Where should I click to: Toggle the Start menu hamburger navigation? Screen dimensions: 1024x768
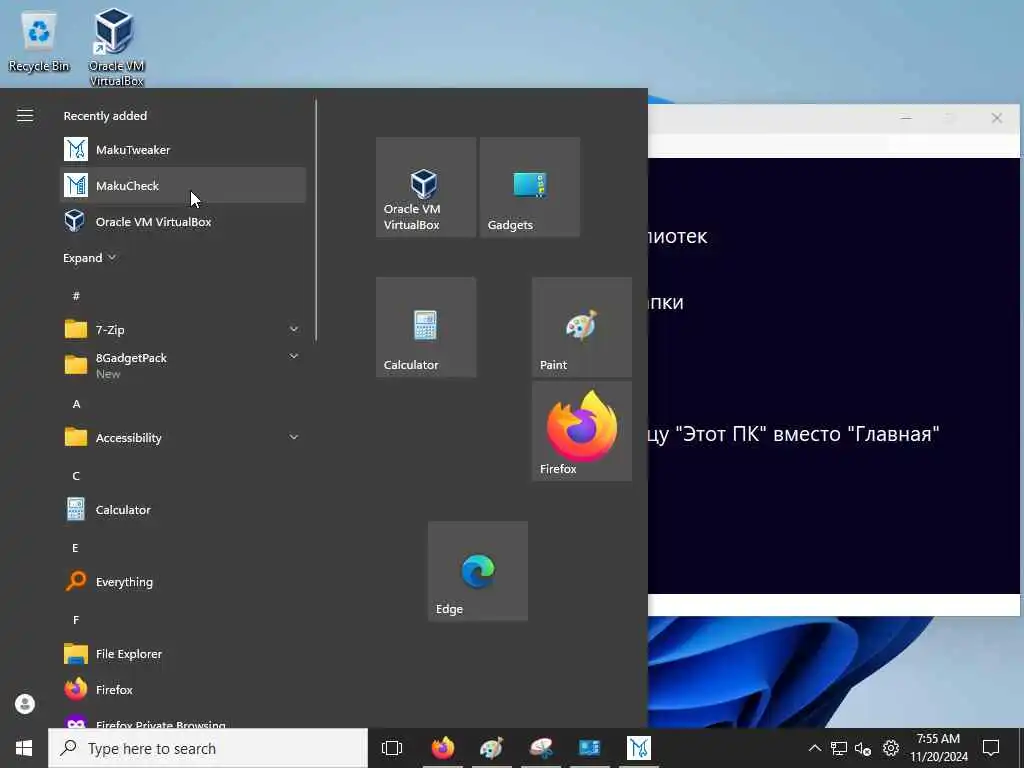(25, 116)
